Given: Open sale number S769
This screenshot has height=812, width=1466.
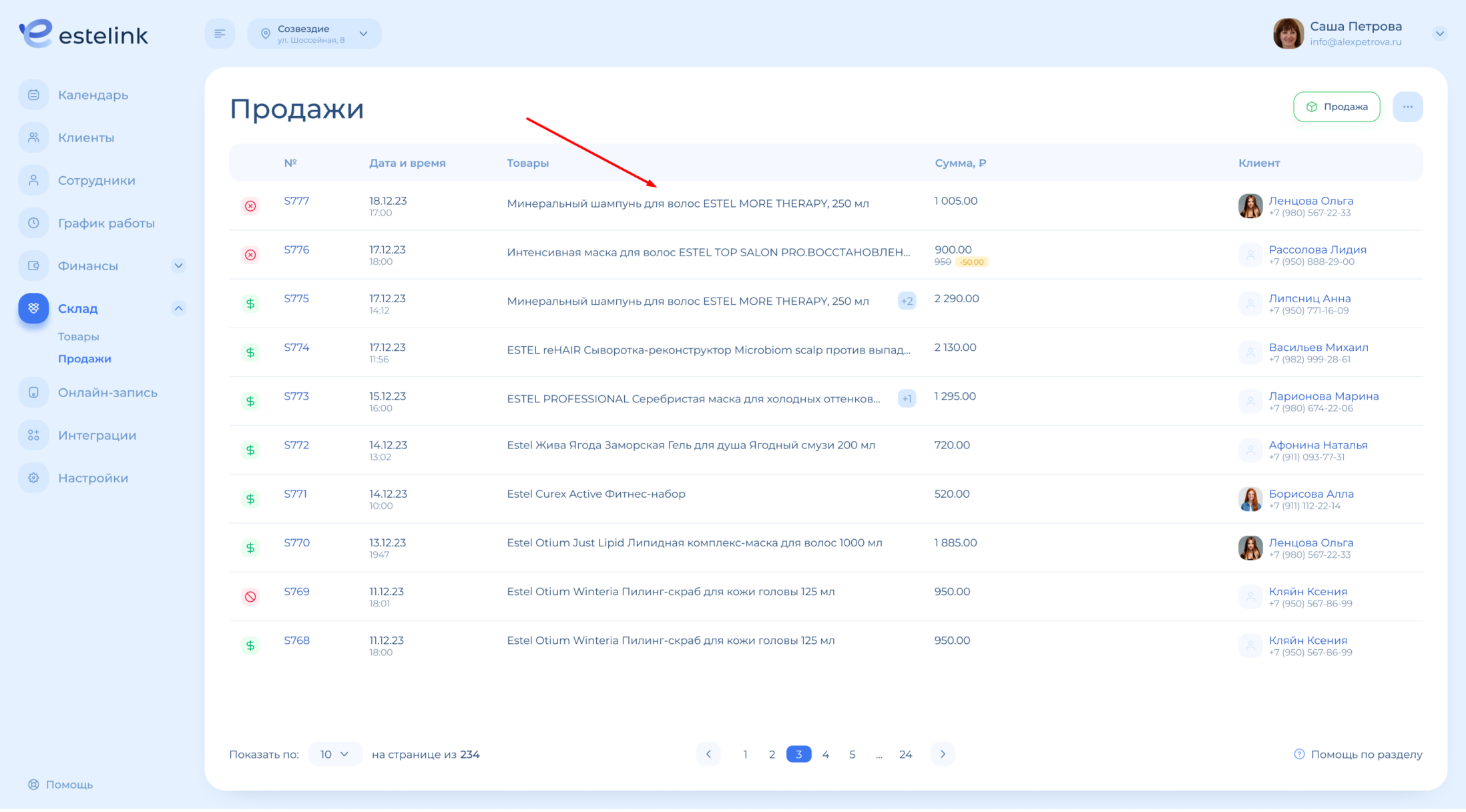Looking at the screenshot, I should click(x=296, y=591).
